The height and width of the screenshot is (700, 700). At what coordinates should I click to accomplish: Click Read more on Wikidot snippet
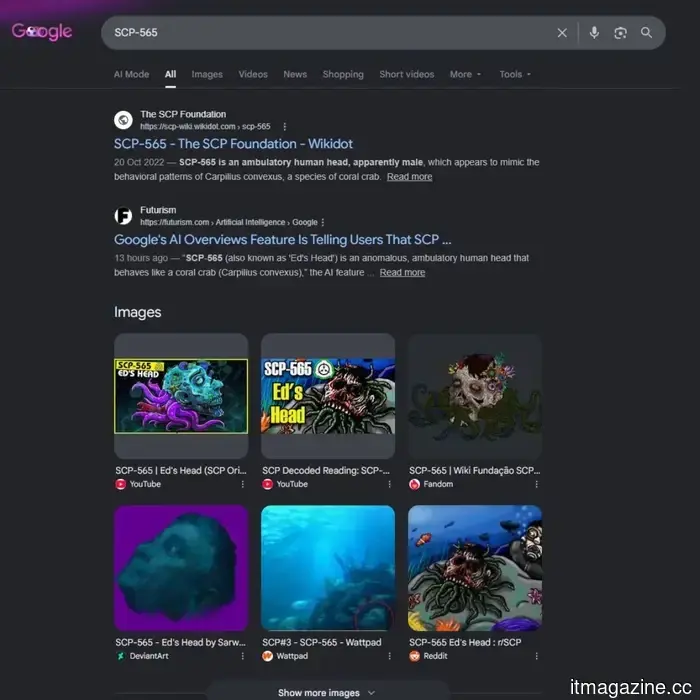(x=409, y=177)
